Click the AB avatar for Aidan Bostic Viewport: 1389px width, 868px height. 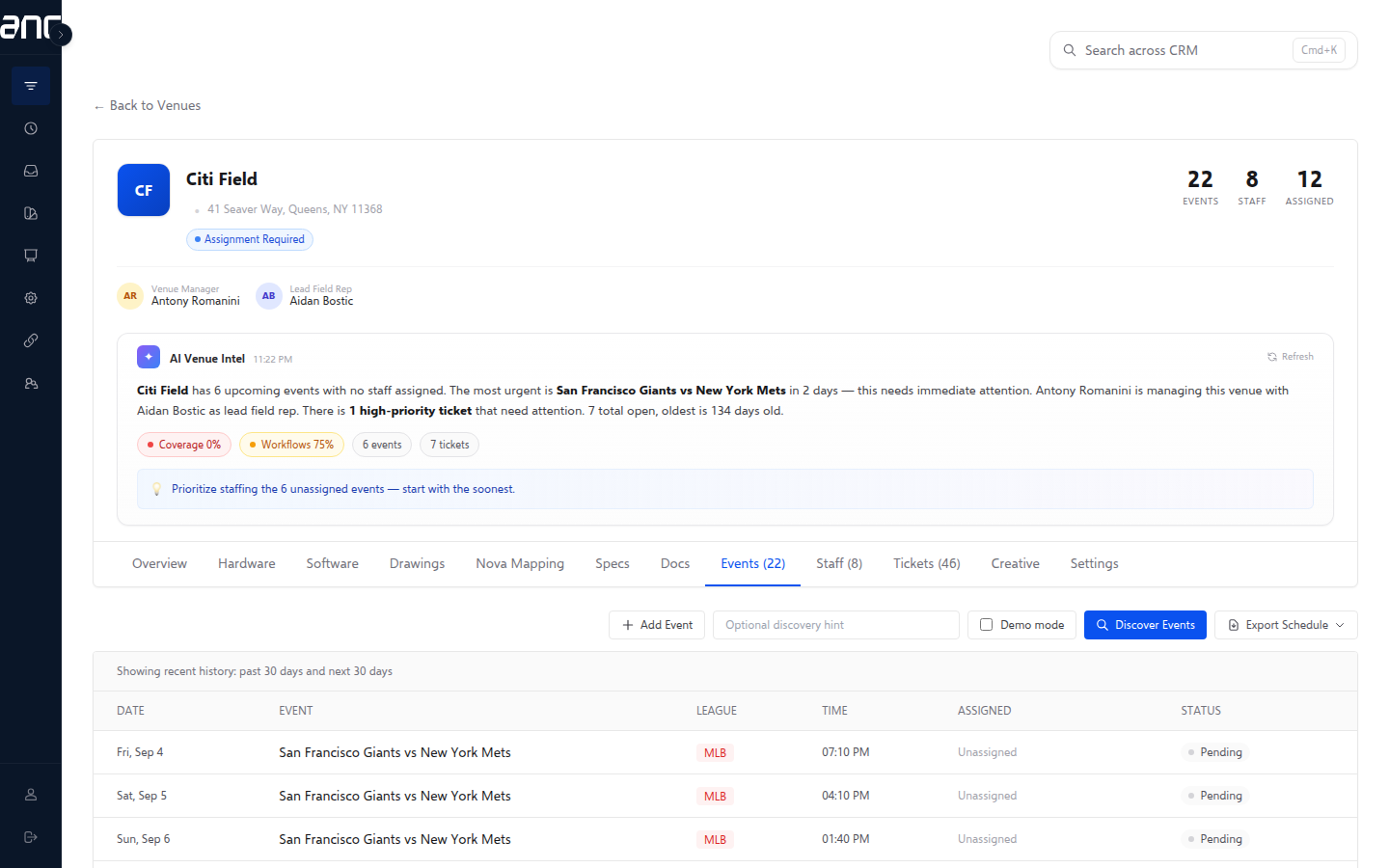click(269, 296)
